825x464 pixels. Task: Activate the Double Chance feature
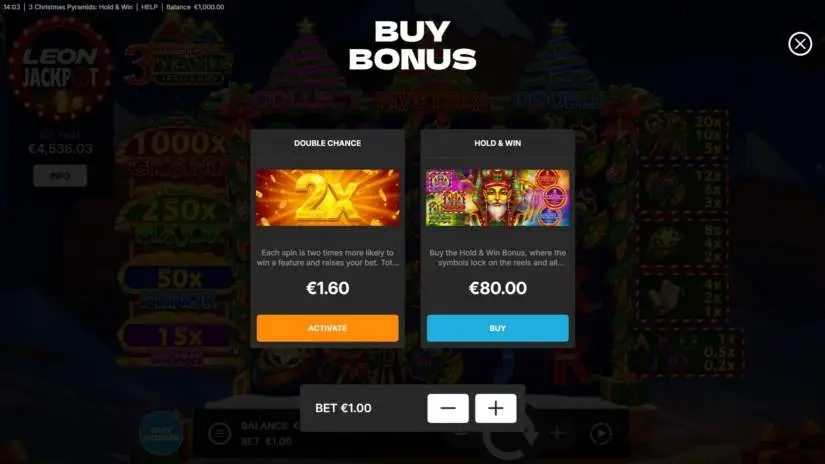(327, 328)
